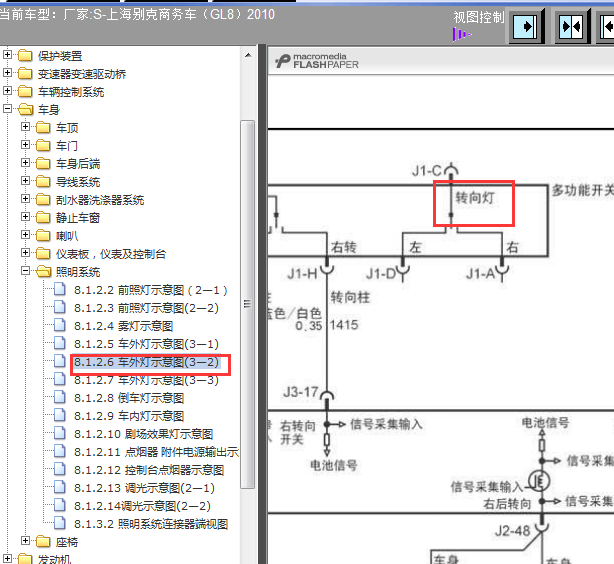
Task: Click the document icon for 8.1.2.4 雾灯示意图
Action: (x=60, y=325)
